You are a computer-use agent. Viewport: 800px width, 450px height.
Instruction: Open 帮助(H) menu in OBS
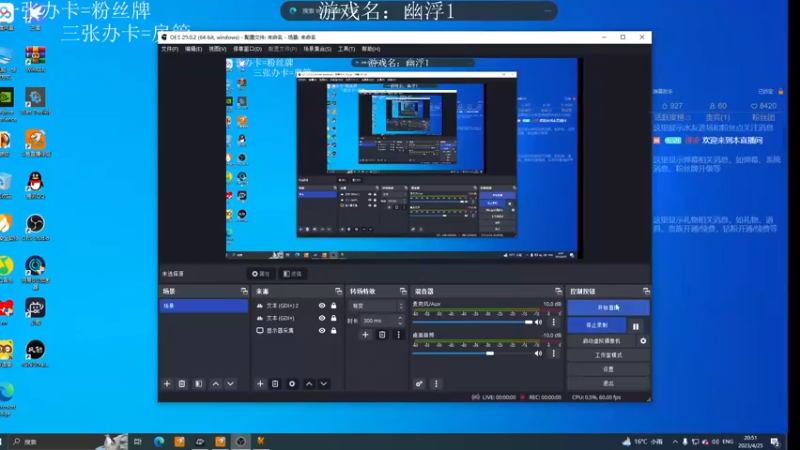(x=371, y=49)
